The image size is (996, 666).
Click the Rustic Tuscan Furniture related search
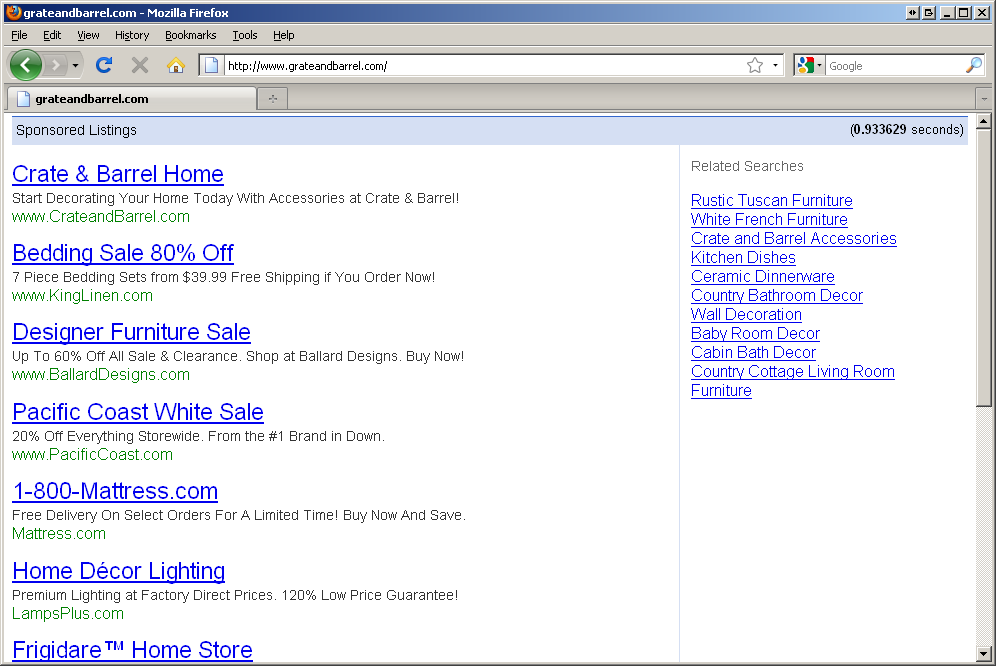tap(772, 200)
